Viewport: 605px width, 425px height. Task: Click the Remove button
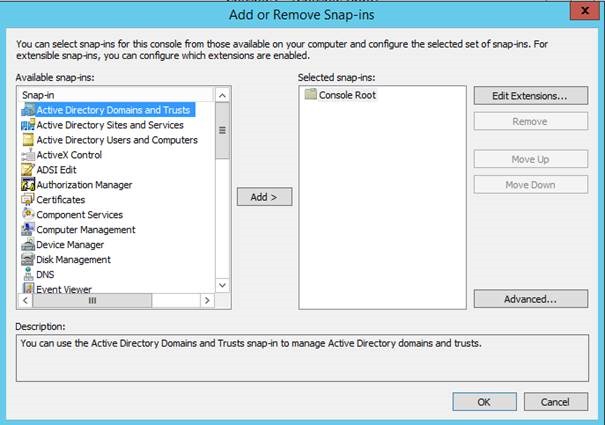(531, 121)
